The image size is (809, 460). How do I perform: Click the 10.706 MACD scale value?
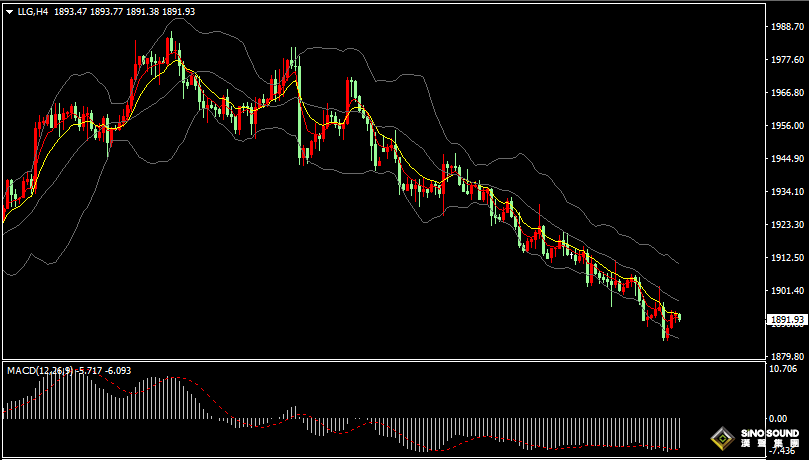(784, 369)
